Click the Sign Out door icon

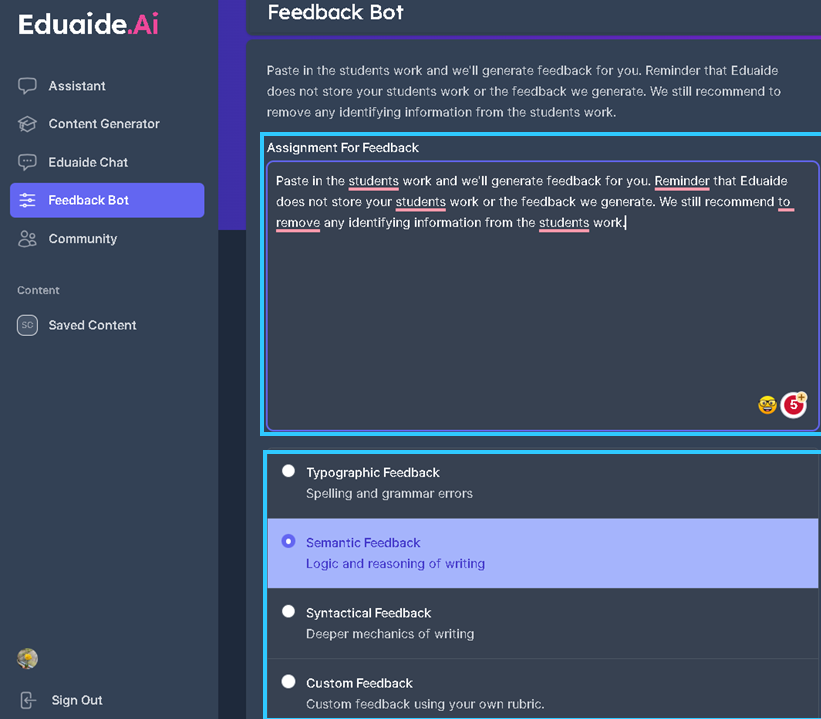[x=28, y=700]
